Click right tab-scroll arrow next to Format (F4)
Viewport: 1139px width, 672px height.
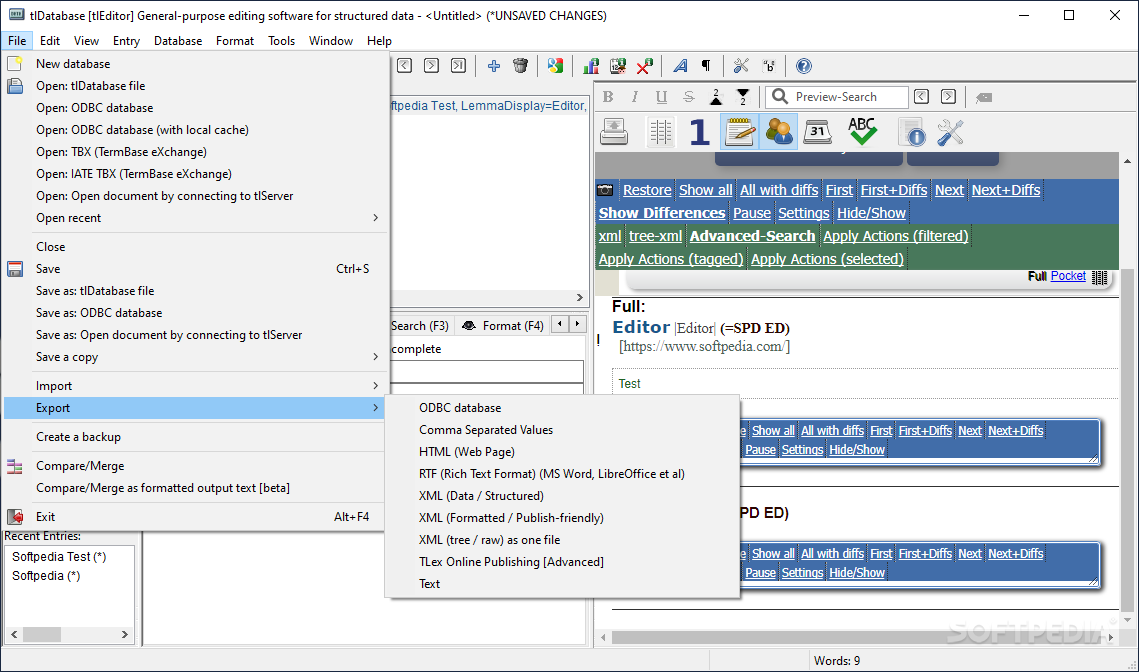[x=577, y=324]
